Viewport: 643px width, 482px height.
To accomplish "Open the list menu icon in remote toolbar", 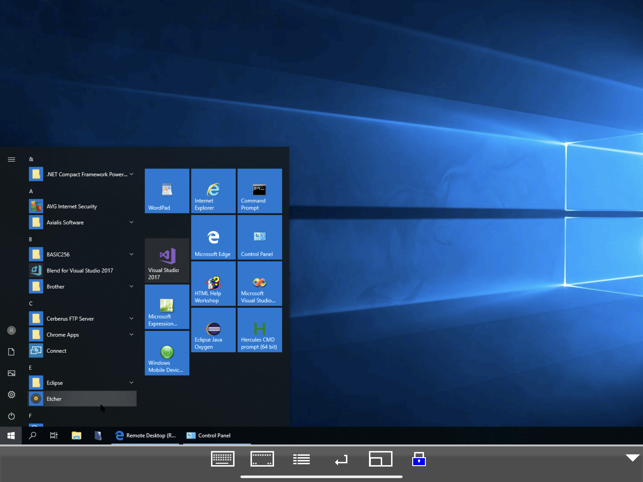I will click(301, 459).
